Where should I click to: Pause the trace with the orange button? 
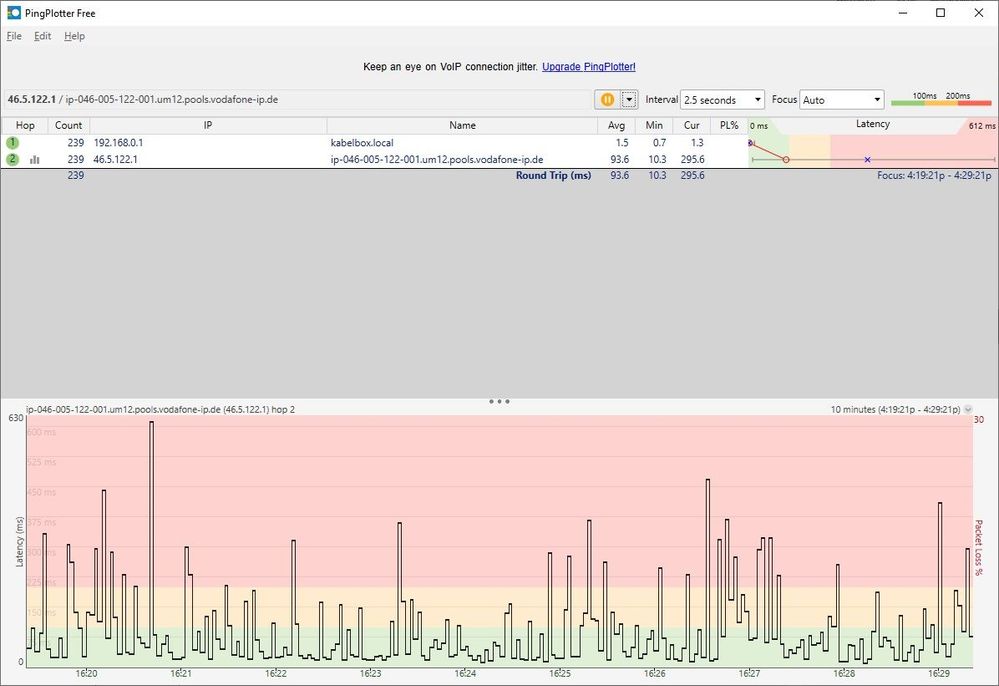point(607,99)
